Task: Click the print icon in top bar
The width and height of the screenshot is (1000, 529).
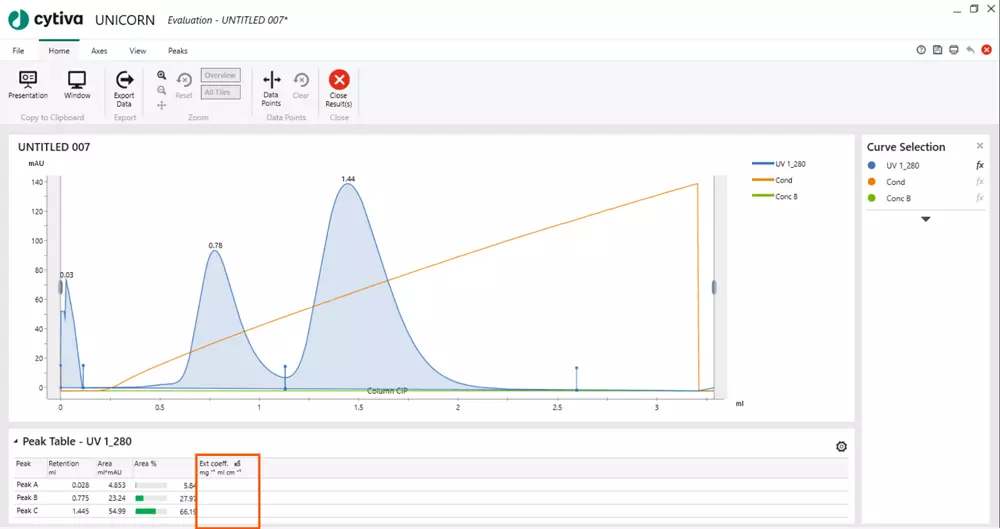Action: [953, 50]
